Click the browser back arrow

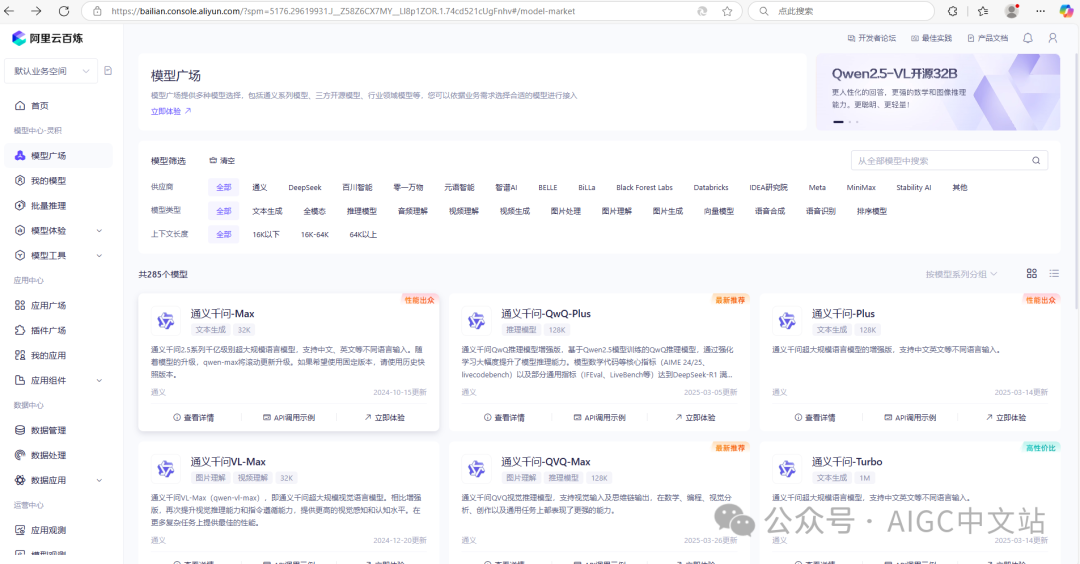[x=10, y=11]
